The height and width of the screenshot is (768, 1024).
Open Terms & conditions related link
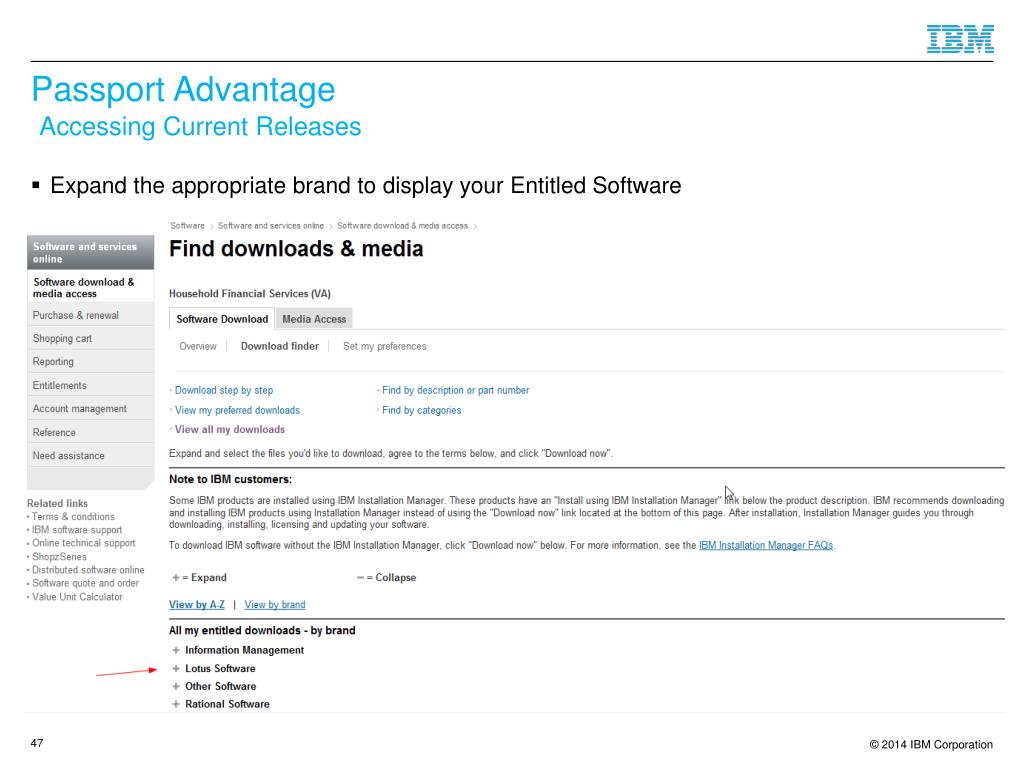(x=73, y=517)
